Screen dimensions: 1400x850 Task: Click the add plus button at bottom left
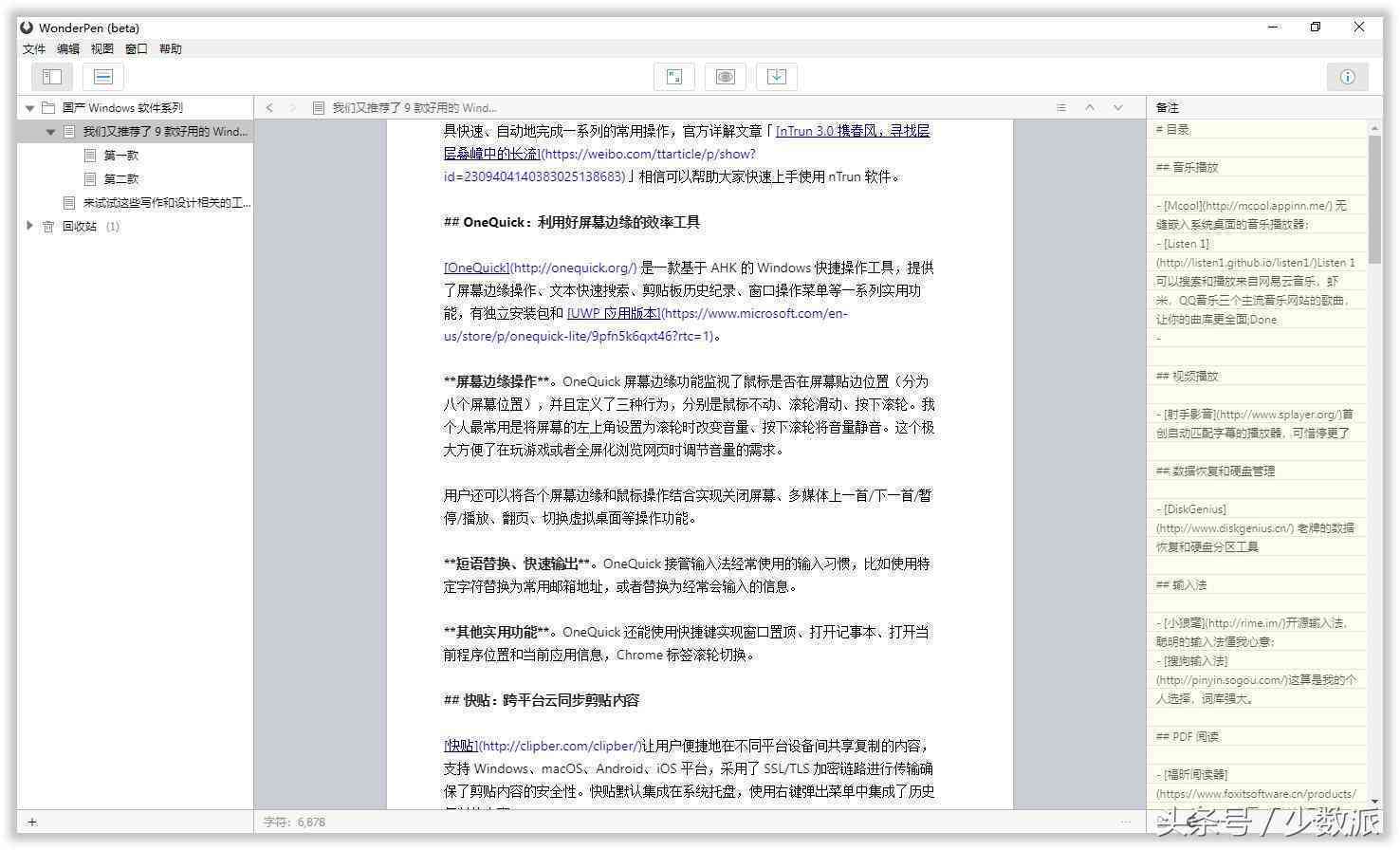point(32,822)
